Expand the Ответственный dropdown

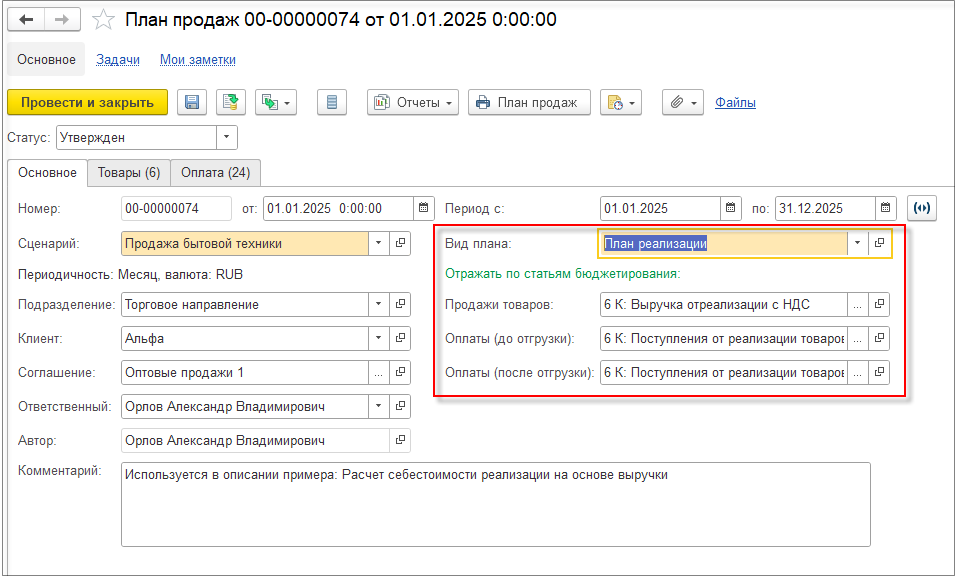pos(378,406)
